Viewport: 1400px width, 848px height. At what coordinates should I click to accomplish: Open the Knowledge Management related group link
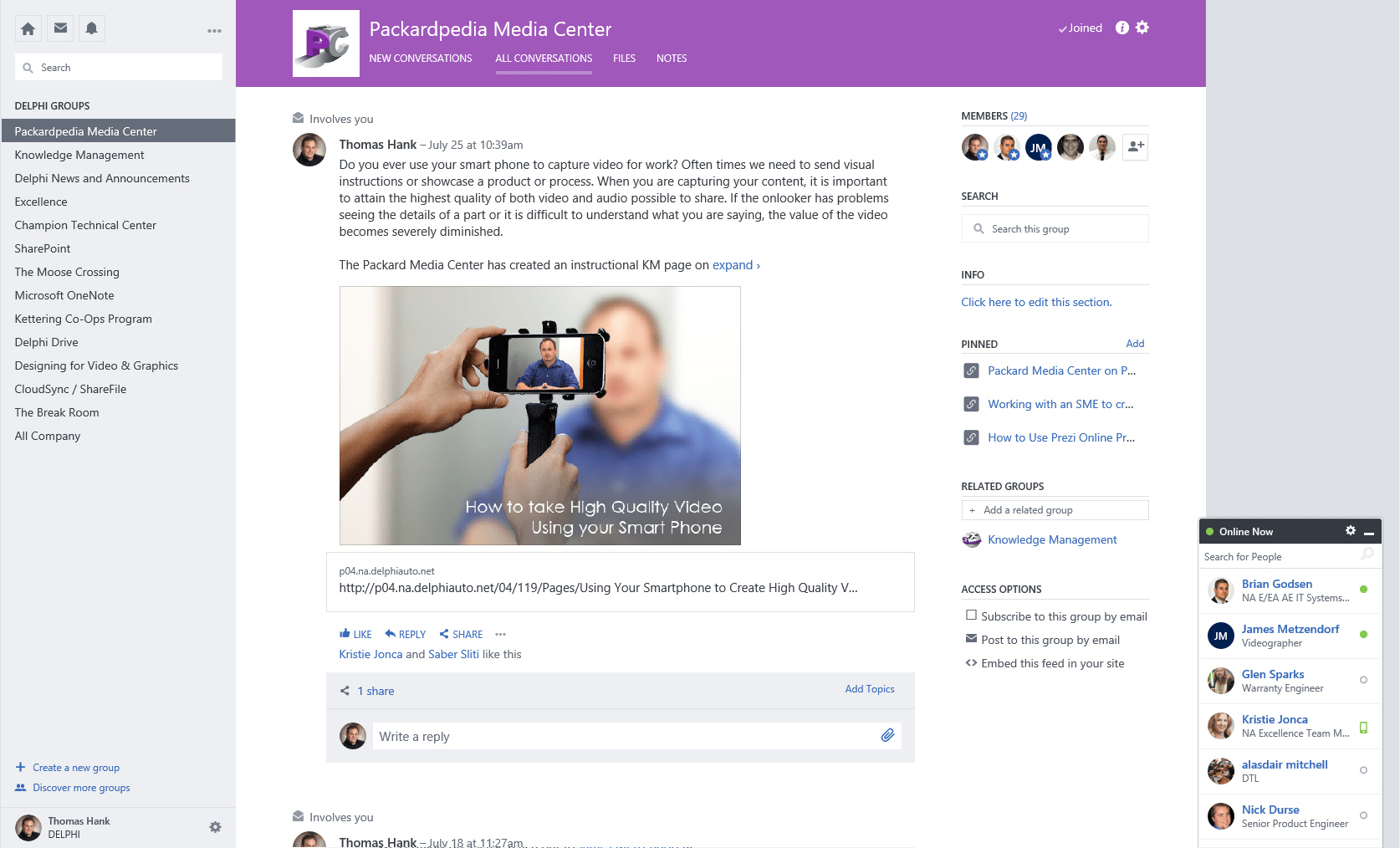(1052, 539)
